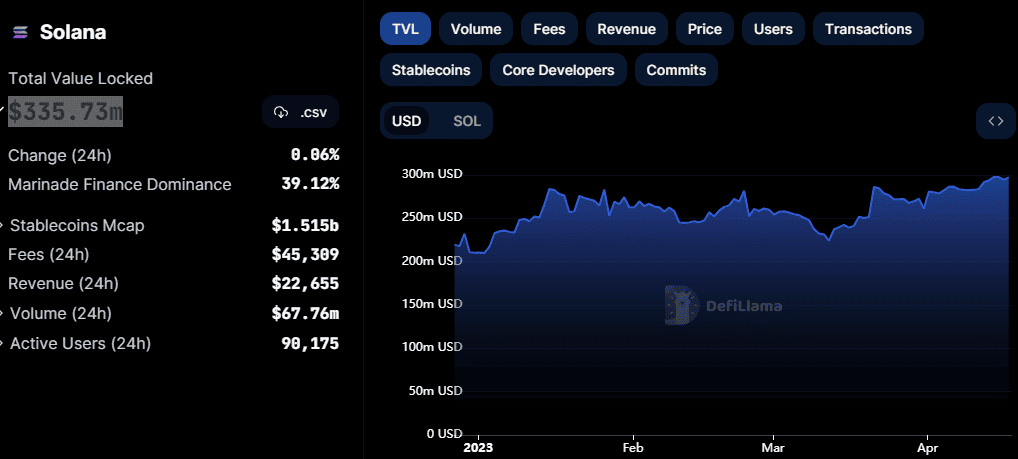Toggle the Transactions chart series
Screen dimensions: 1018x459
pos(868,29)
